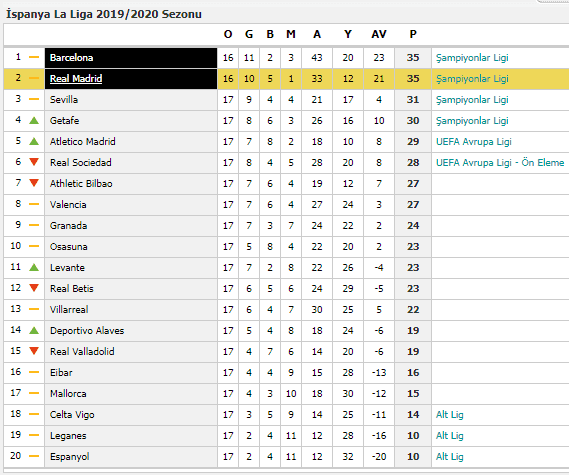
Task: Click the red down arrow next to Athletic Bilbao
Action: pos(34,183)
